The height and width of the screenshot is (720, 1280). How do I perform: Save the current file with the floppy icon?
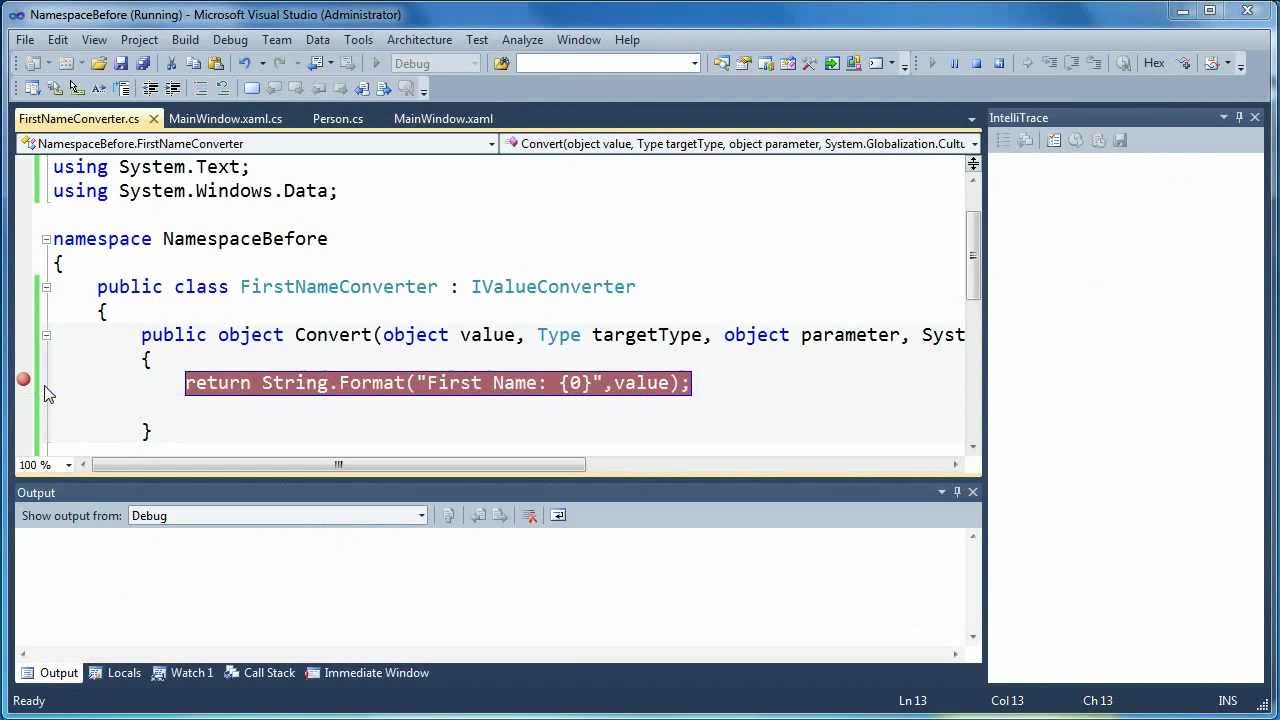tap(121, 63)
